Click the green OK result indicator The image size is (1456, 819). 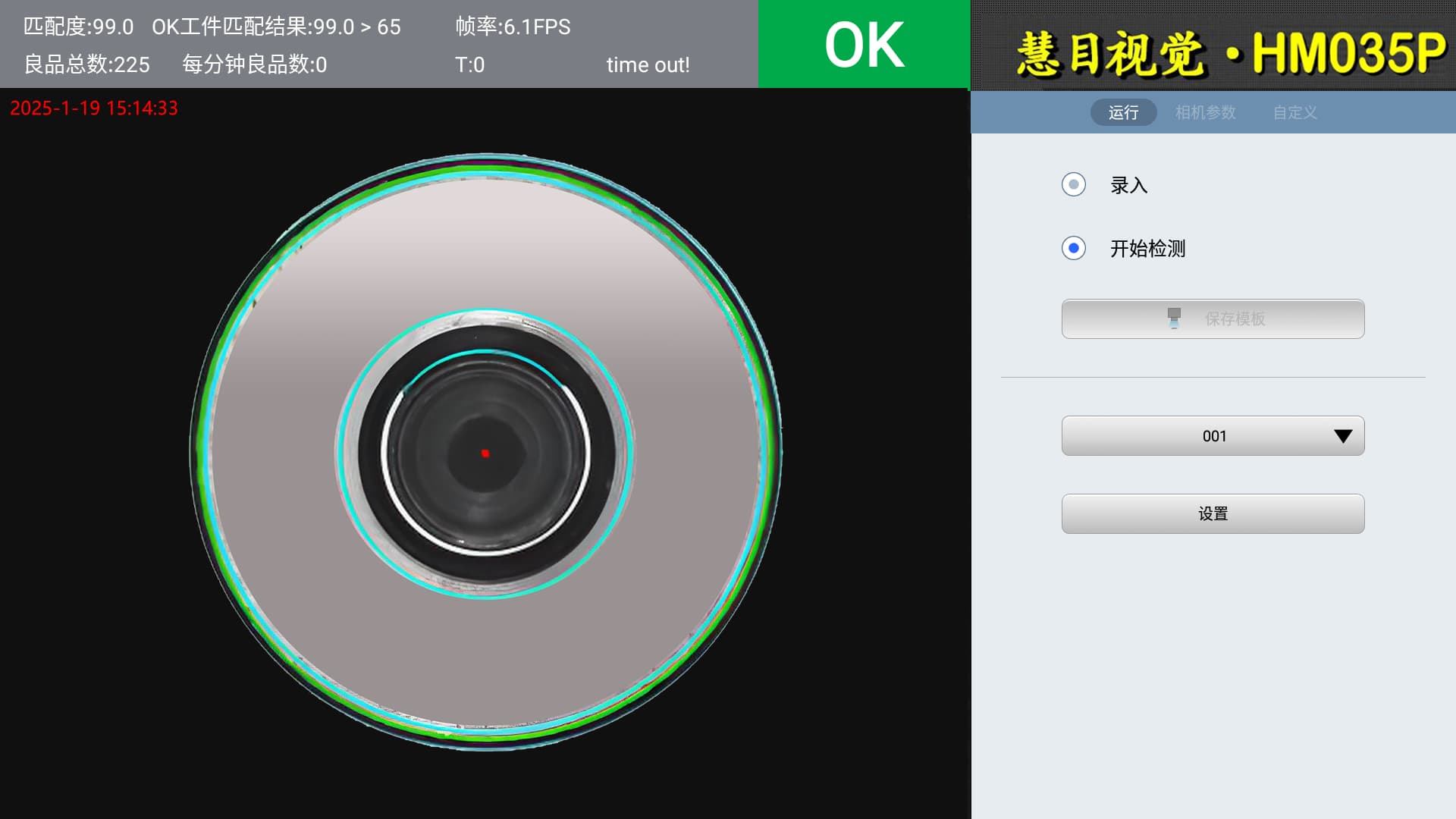[x=864, y=44]
